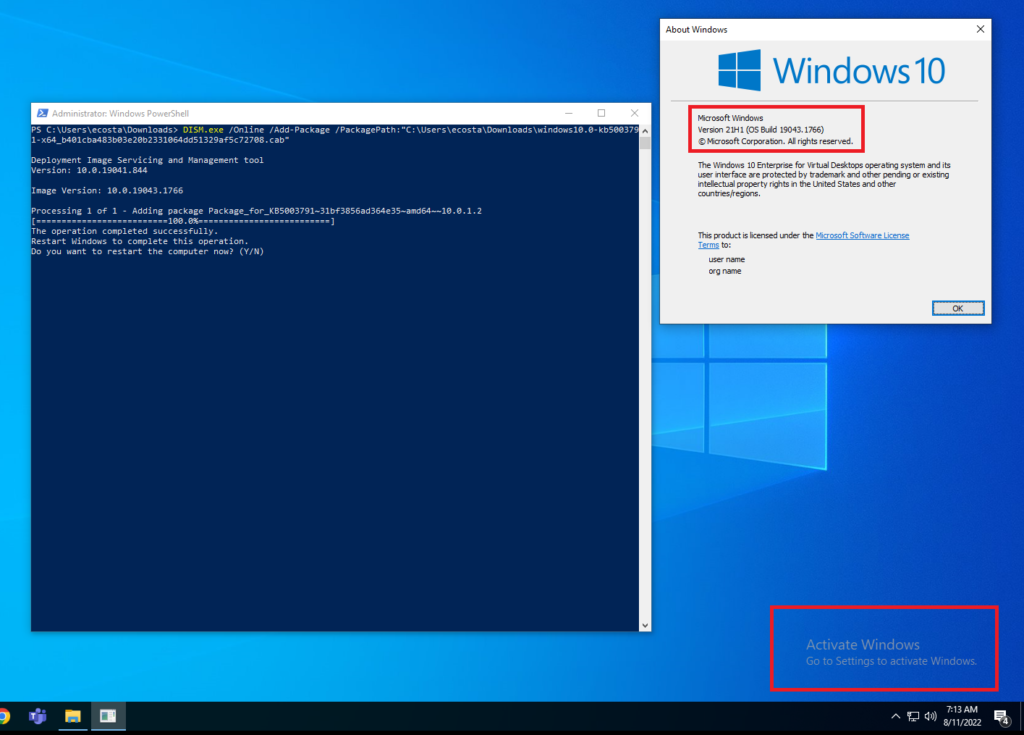
Task: Open Microsoft Teams from the taskbar
Action: (38, 717)
